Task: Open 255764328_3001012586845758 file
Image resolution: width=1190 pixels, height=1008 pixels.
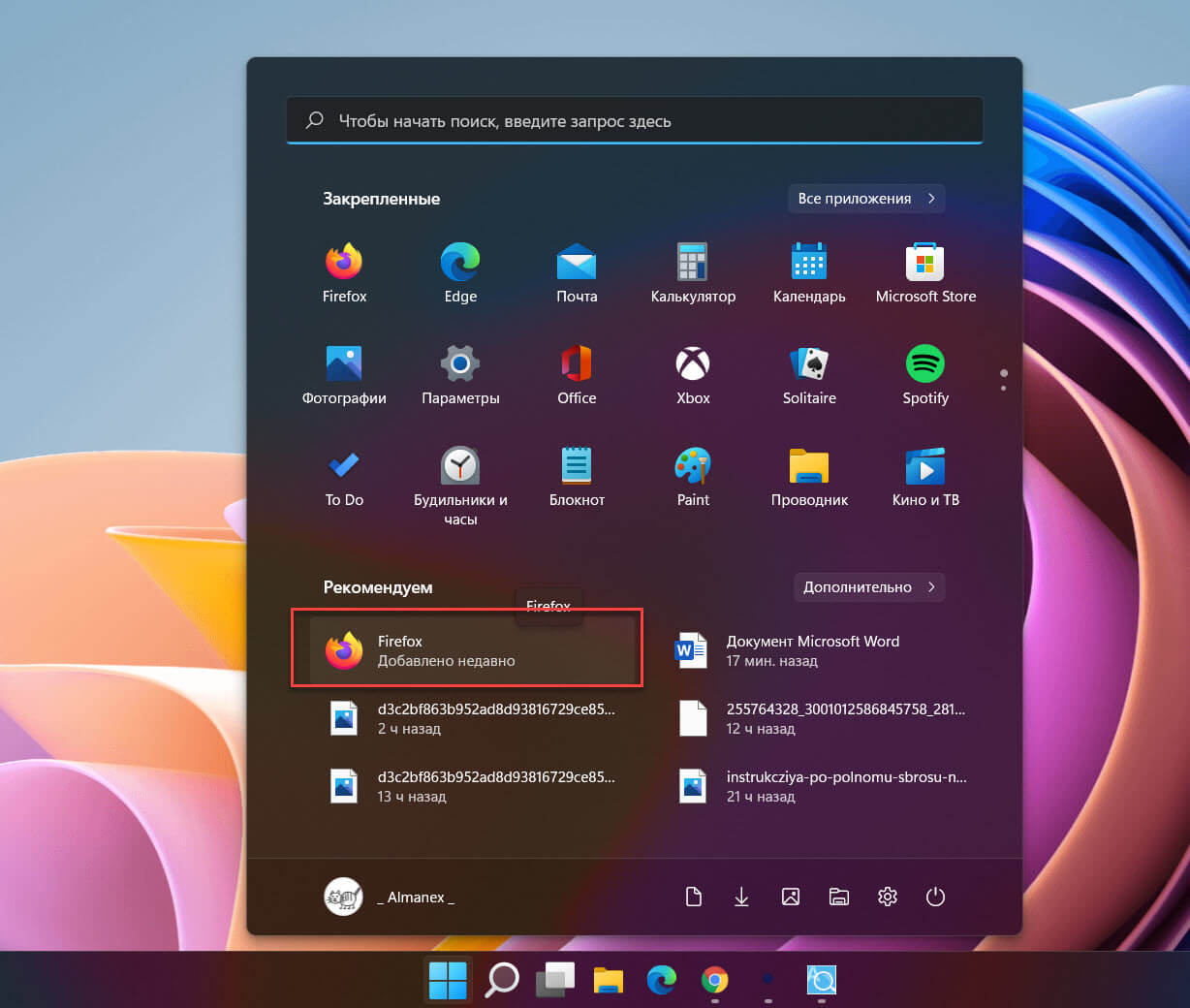Action: point(821,718)
